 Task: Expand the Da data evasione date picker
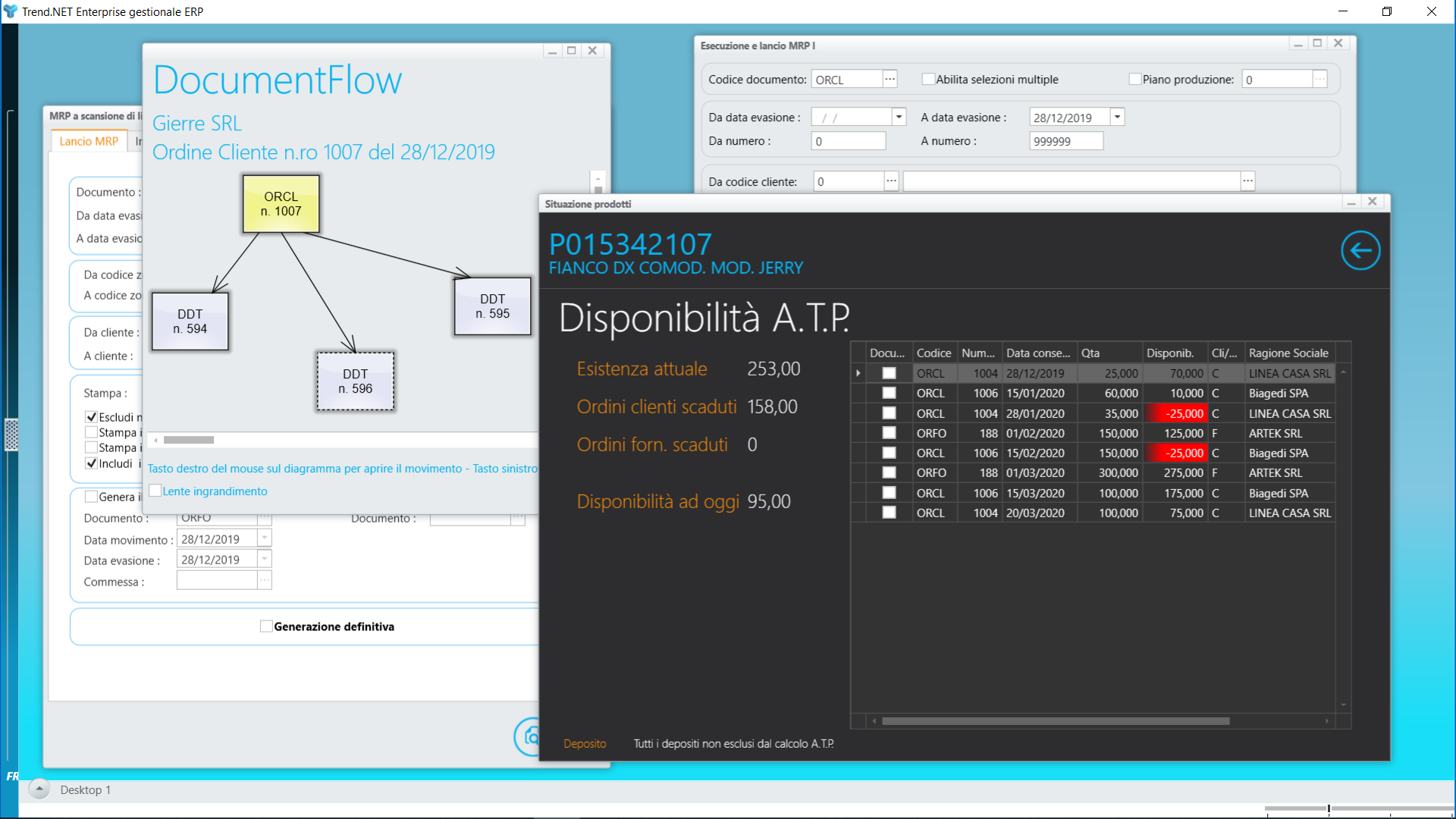coord(899,117)
